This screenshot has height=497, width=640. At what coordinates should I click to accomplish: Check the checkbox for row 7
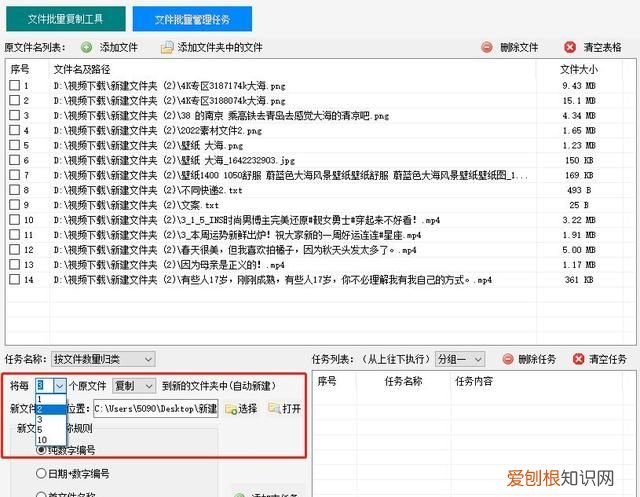(x=14, y=175)
